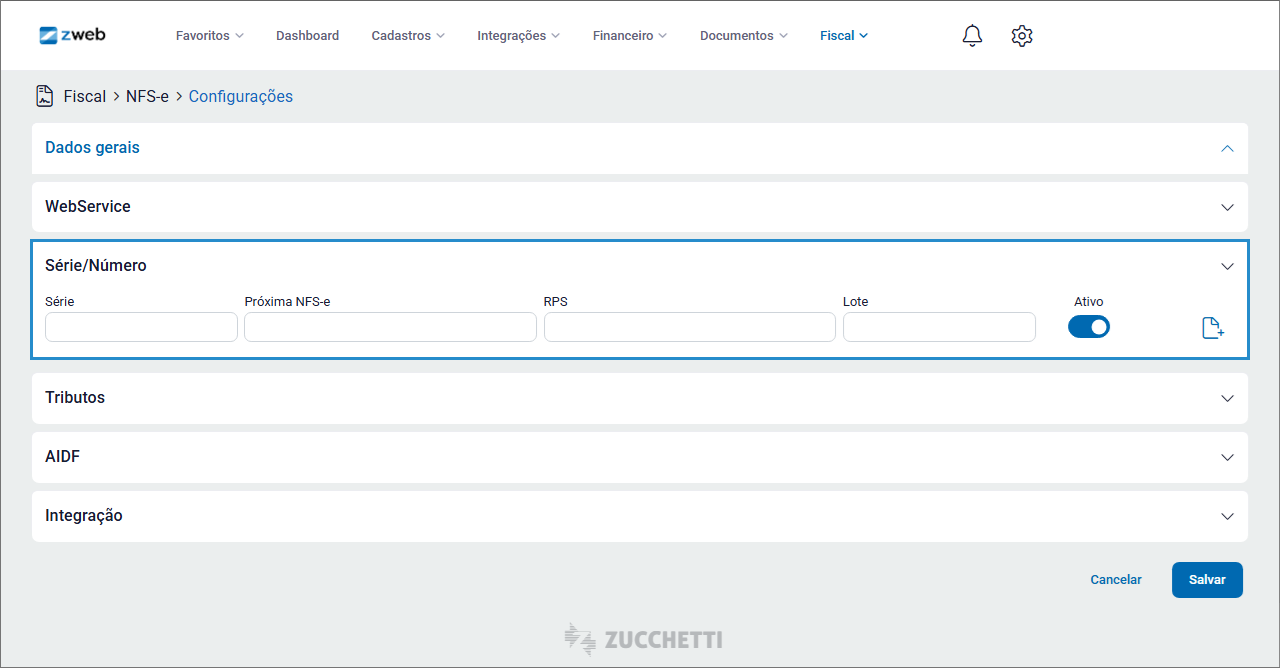
Task: Open the Financeiro dropdown menu
Action: click(629, 36)
